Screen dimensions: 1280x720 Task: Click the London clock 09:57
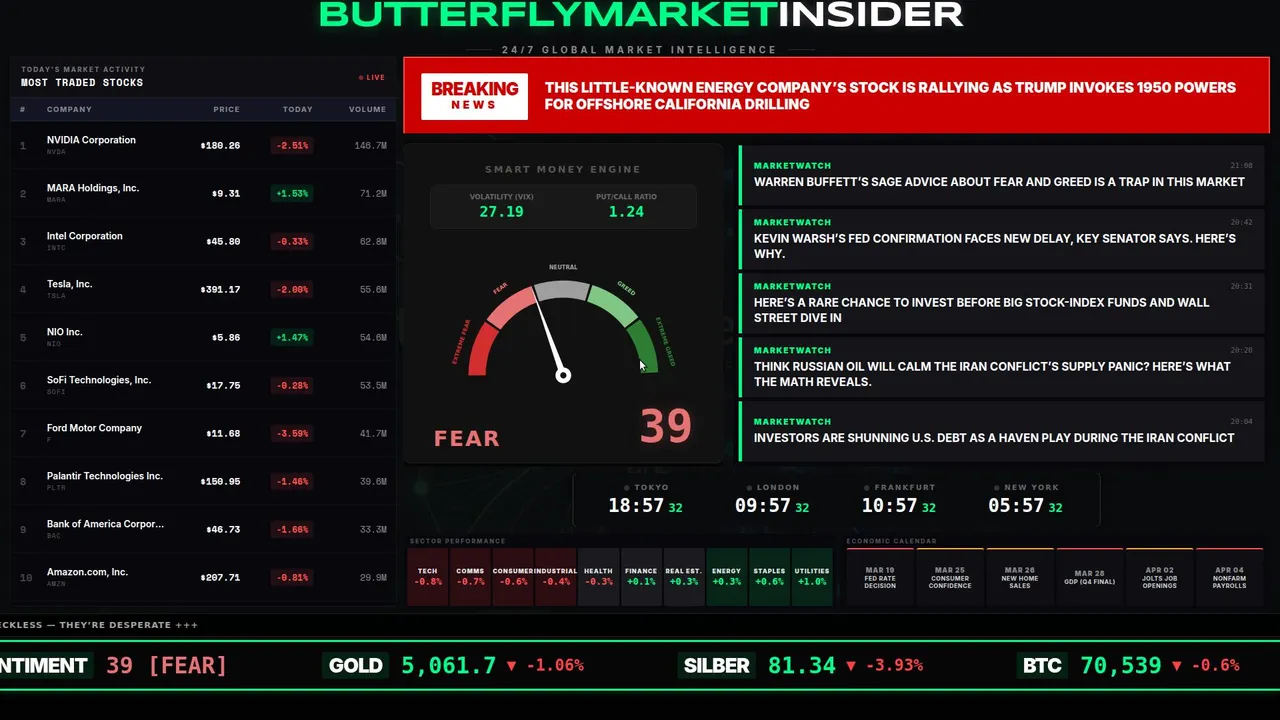763,506
